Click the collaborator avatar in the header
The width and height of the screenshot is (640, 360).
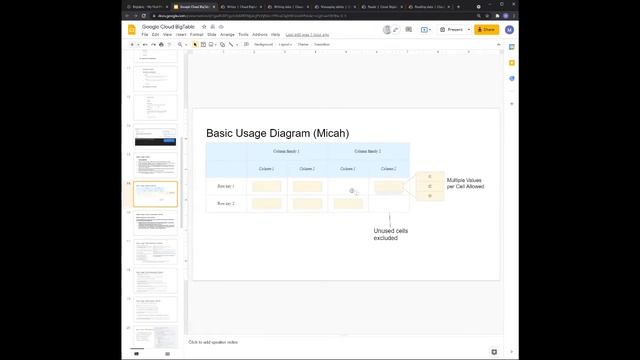tap(387, 29)
